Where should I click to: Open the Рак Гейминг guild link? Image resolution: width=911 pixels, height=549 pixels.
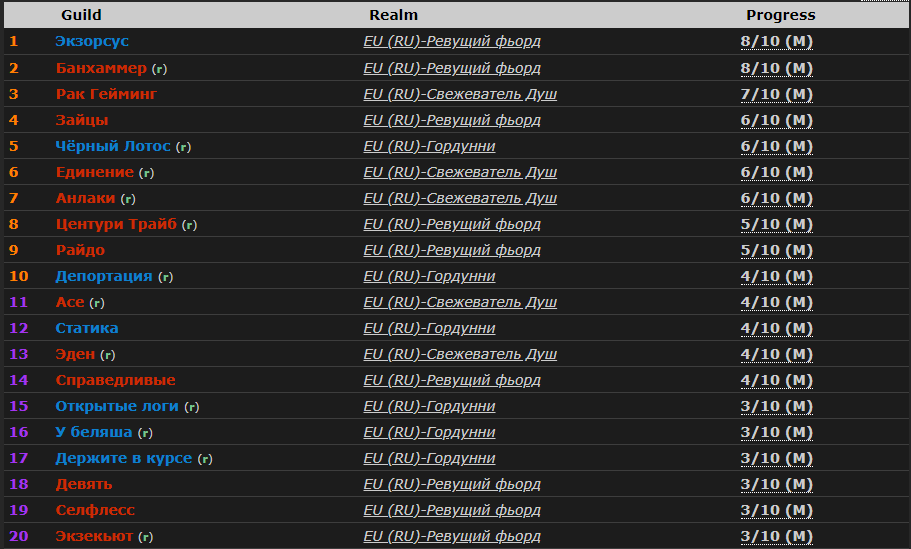(106, 94)
